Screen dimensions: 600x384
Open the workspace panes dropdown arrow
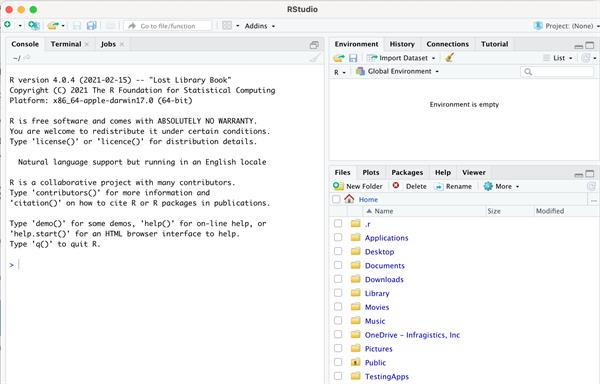(238, 26)
